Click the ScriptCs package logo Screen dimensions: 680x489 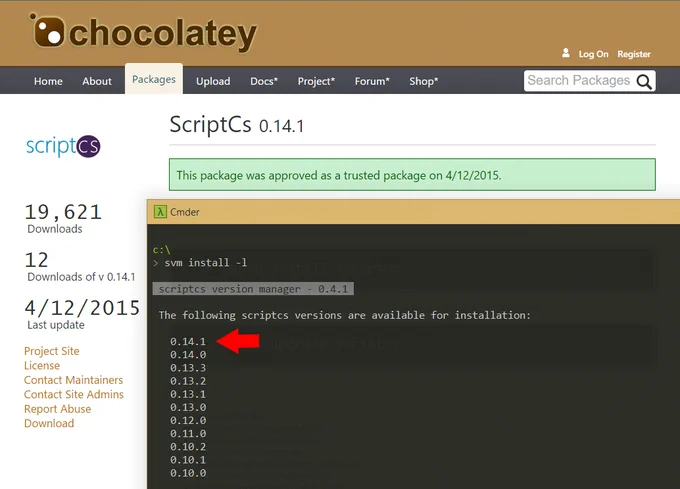63,146
